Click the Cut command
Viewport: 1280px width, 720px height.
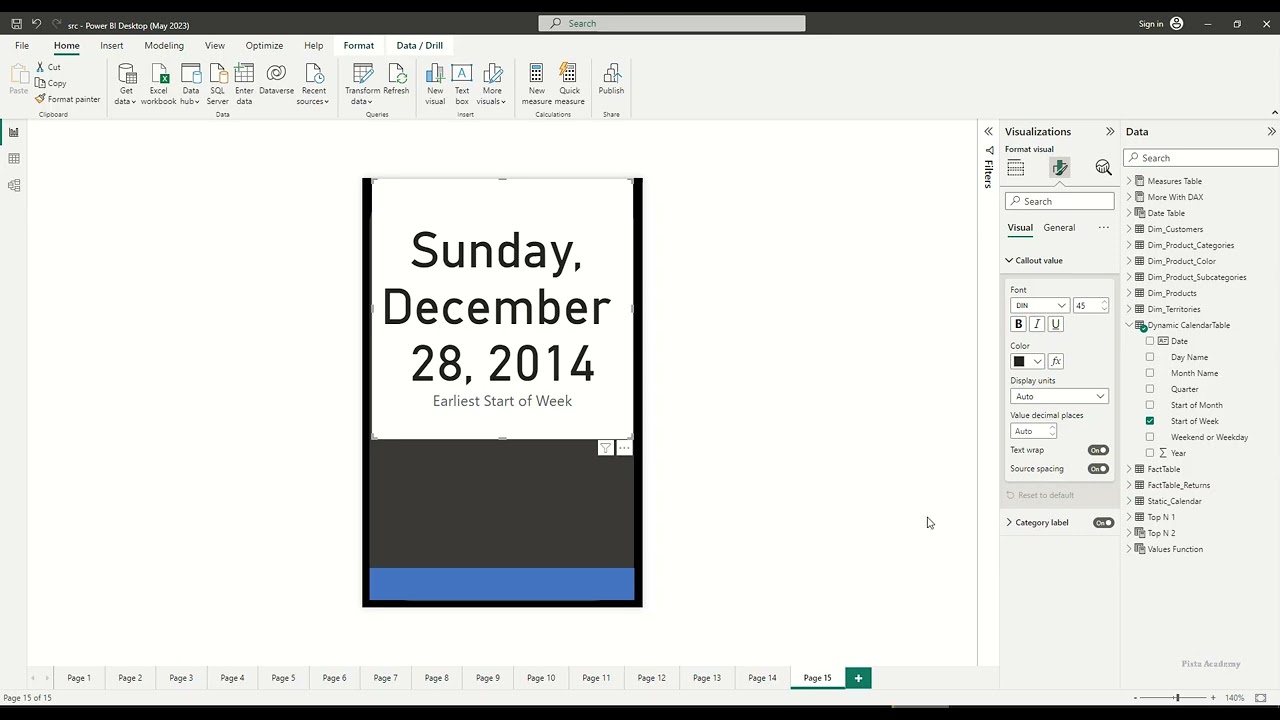(48, 67)
